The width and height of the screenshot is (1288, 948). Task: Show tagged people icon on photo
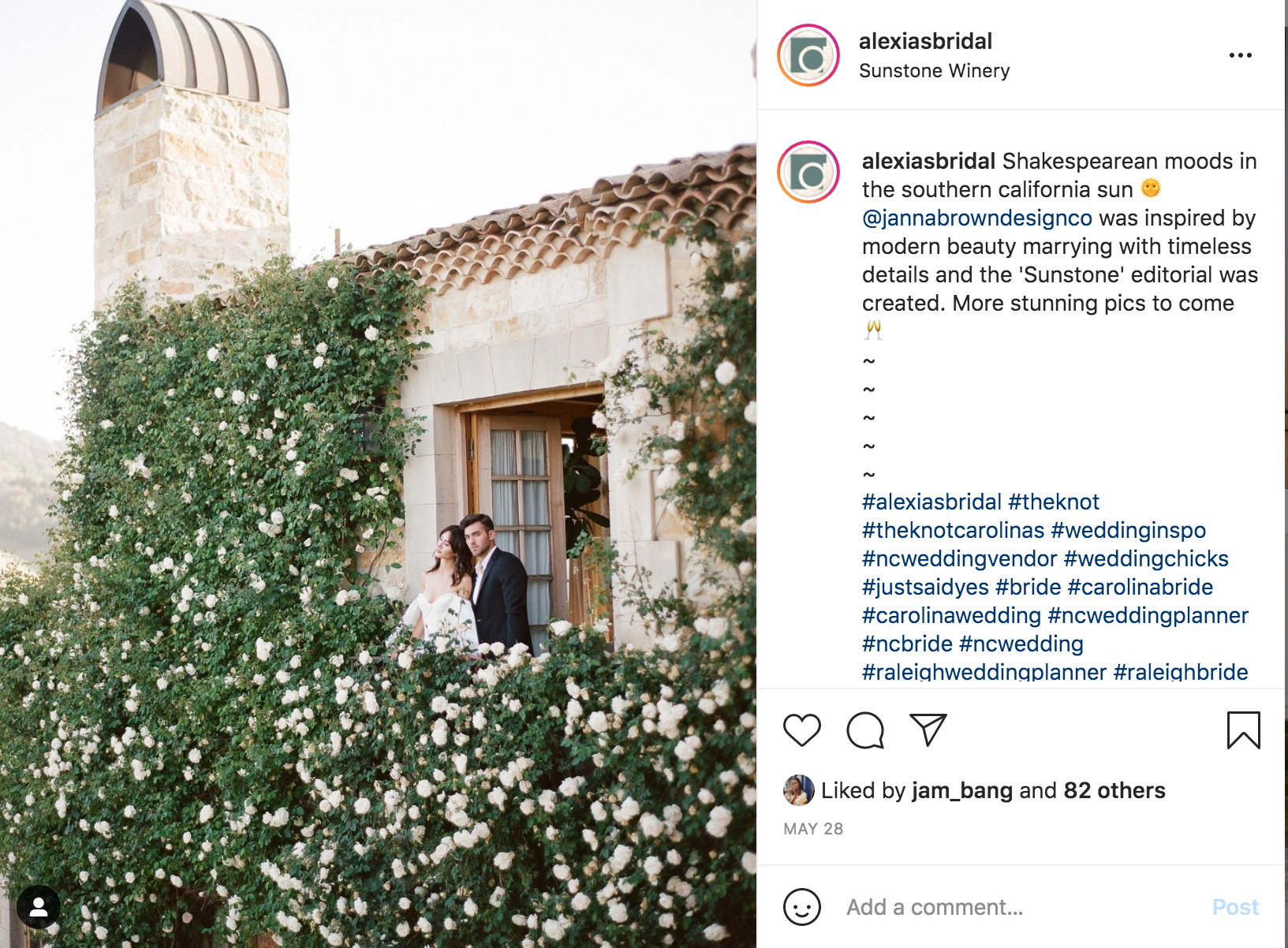(38, 907)
